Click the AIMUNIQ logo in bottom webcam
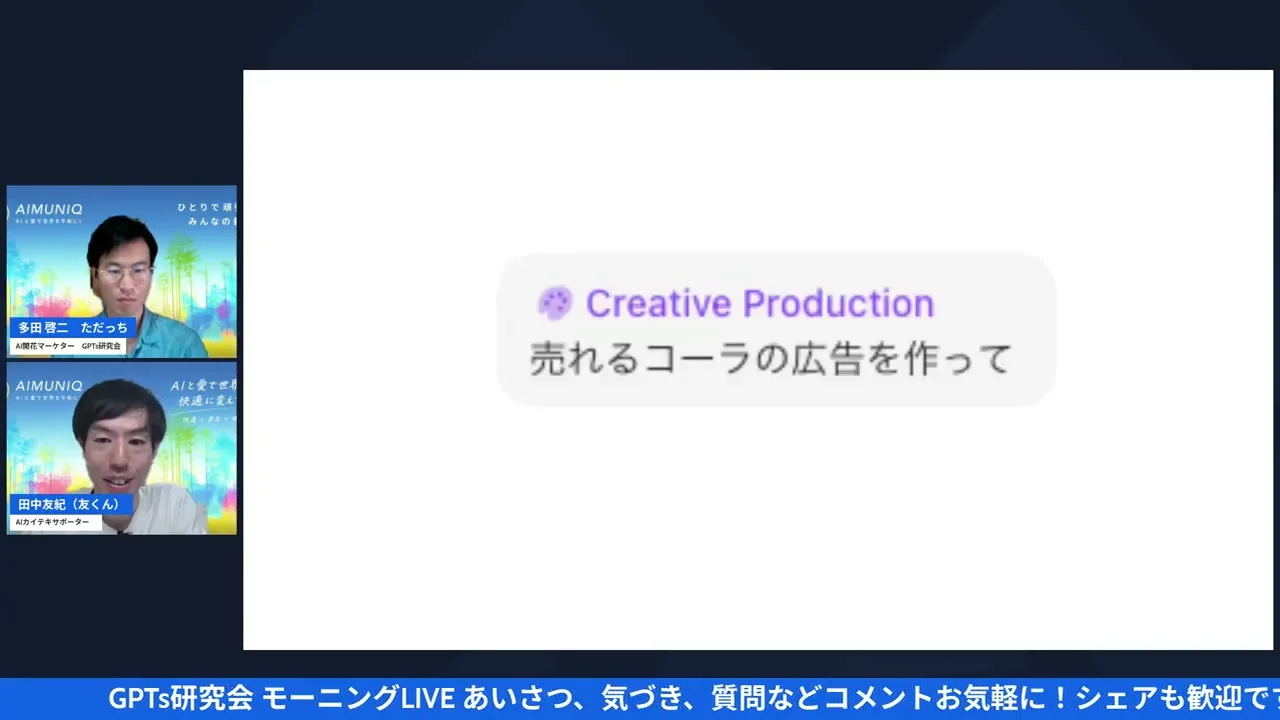 click(x=47, y=387)
